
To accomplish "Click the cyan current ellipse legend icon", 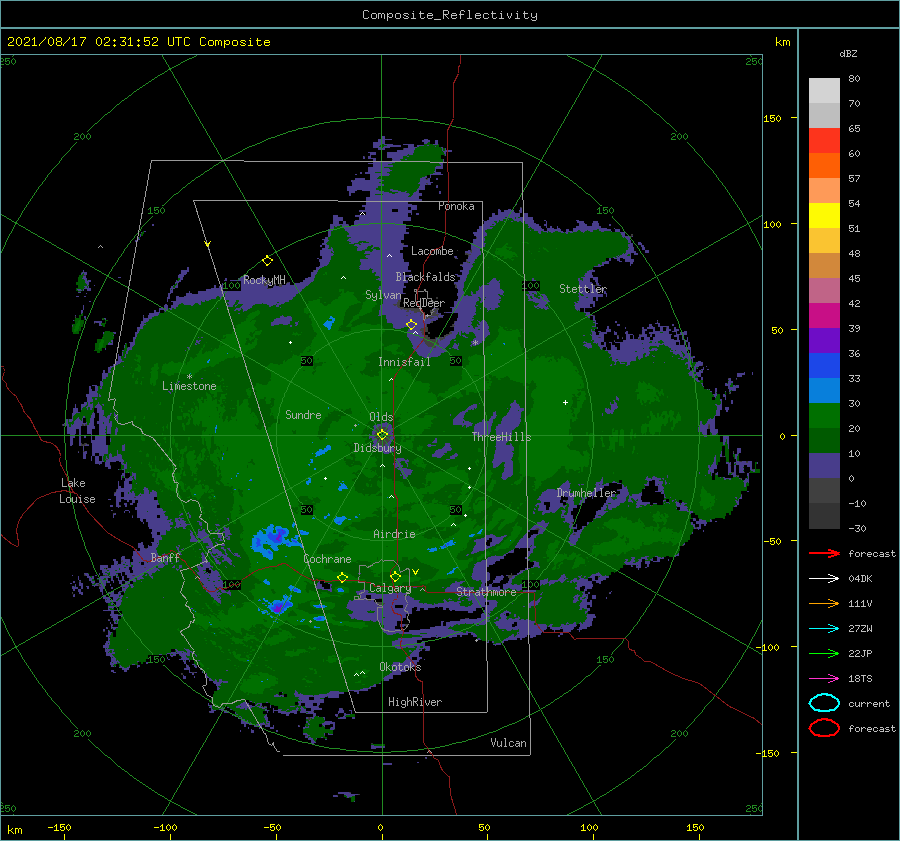I will pyautogui.click(x=824, y=703).
